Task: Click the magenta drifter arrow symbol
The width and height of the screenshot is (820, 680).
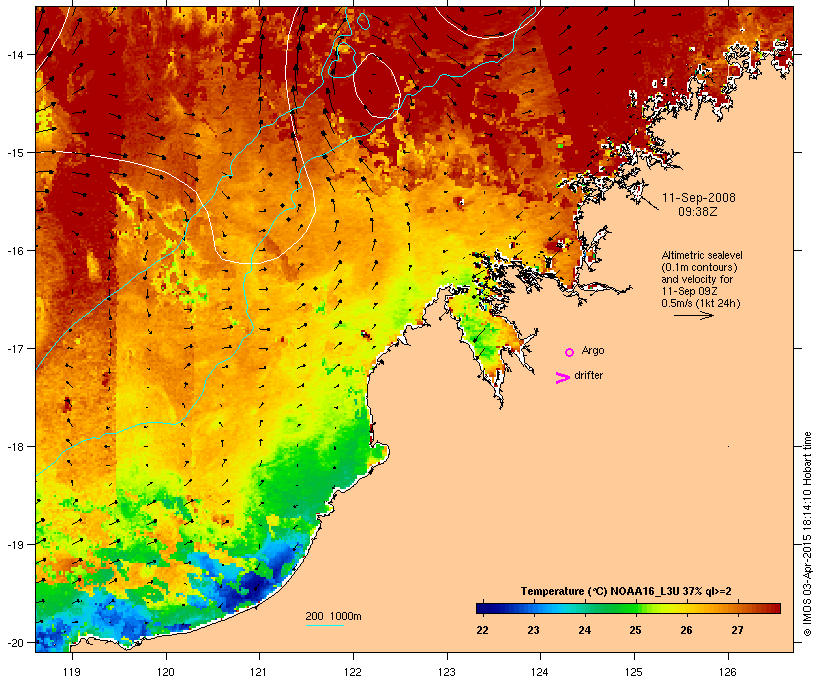Action: (562, 378)
